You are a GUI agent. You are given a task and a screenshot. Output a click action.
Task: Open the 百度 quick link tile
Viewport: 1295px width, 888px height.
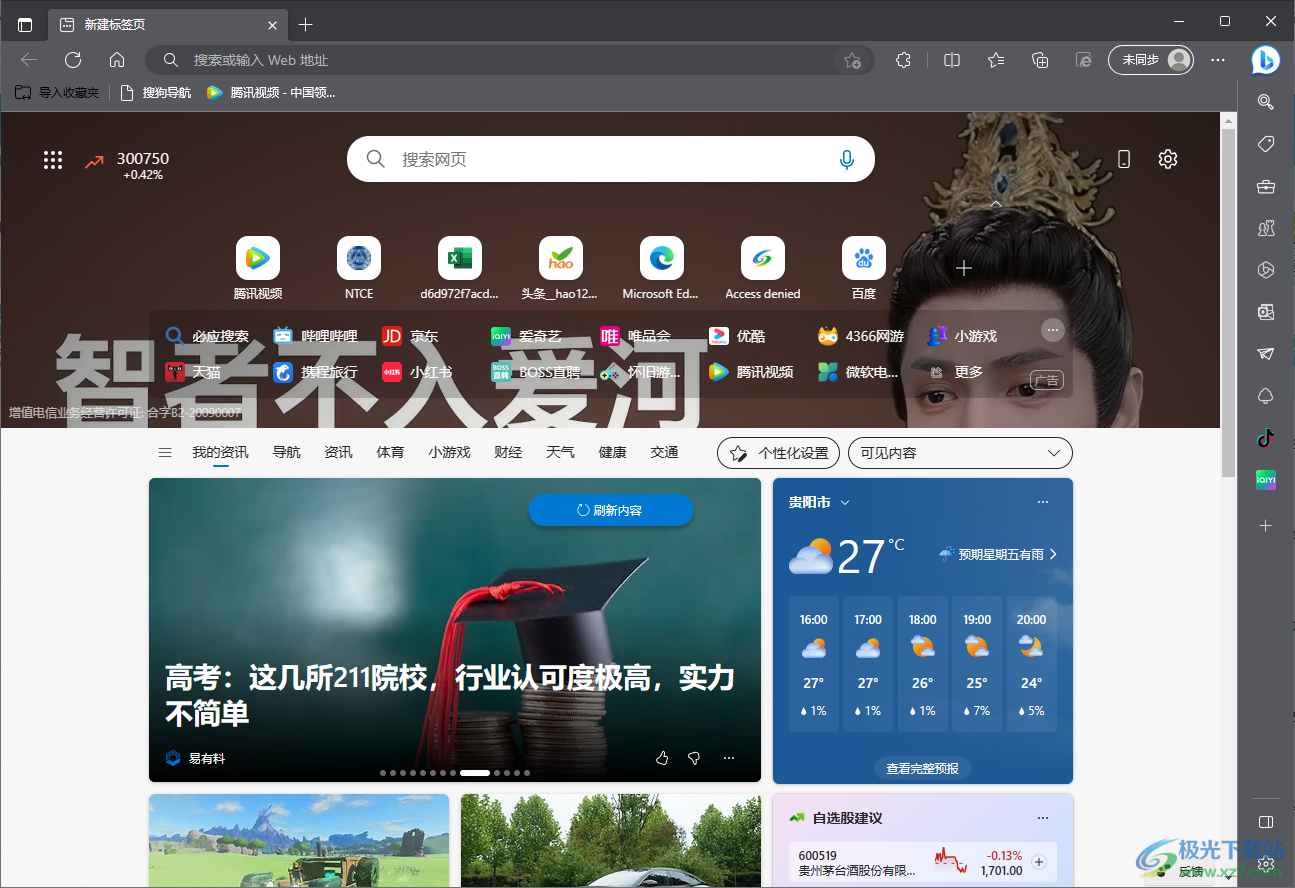coord(864,268)
